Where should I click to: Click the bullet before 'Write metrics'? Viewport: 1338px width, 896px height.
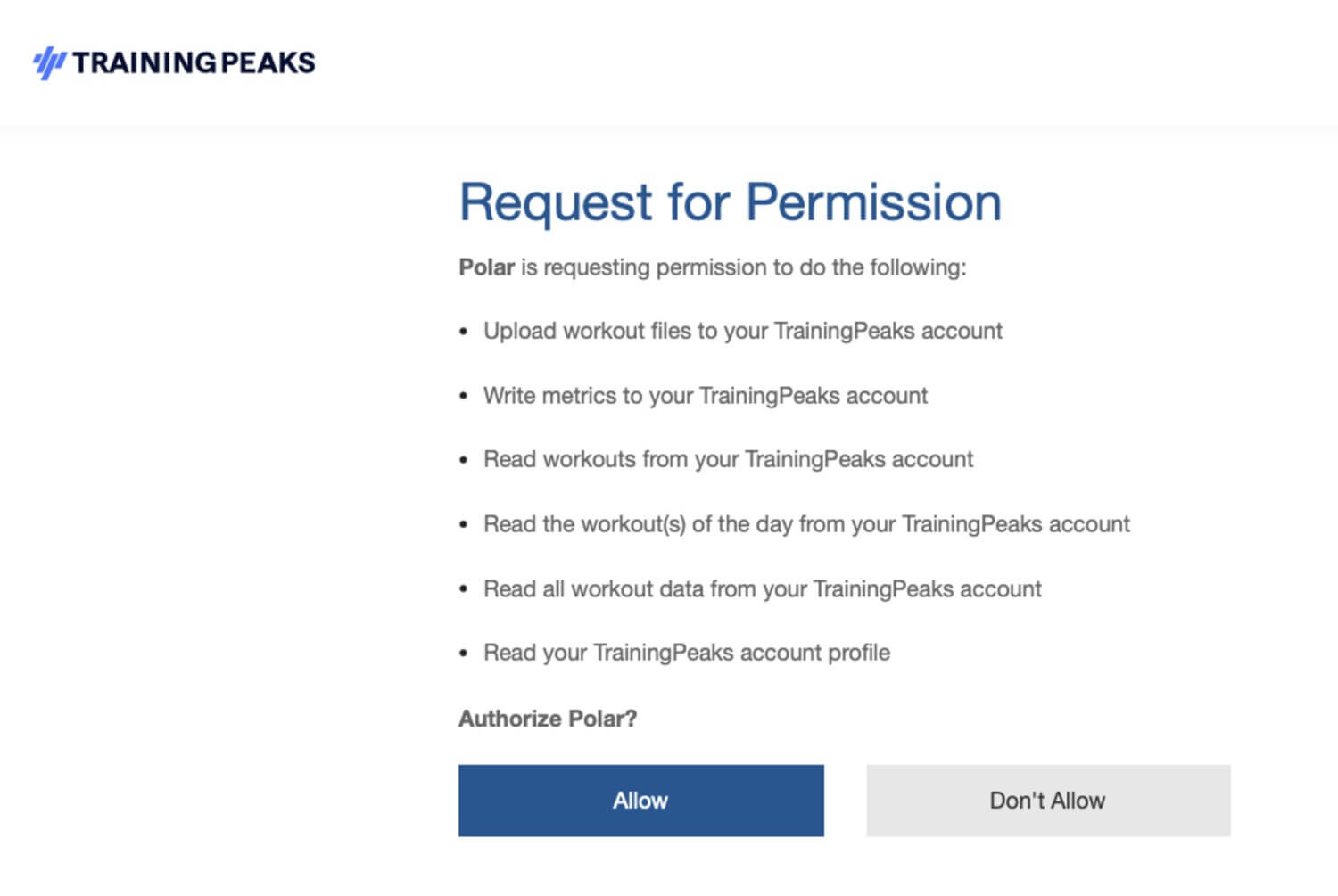463,396
